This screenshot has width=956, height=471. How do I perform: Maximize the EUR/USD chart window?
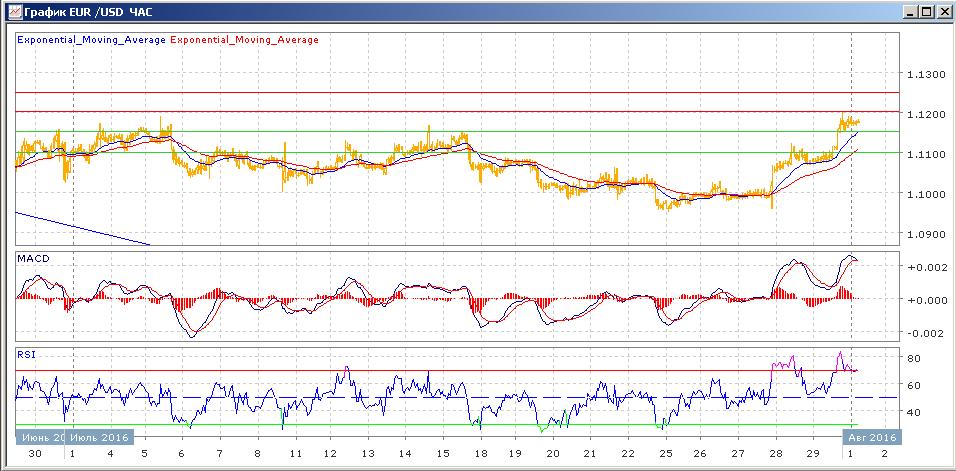click(925, 11)
